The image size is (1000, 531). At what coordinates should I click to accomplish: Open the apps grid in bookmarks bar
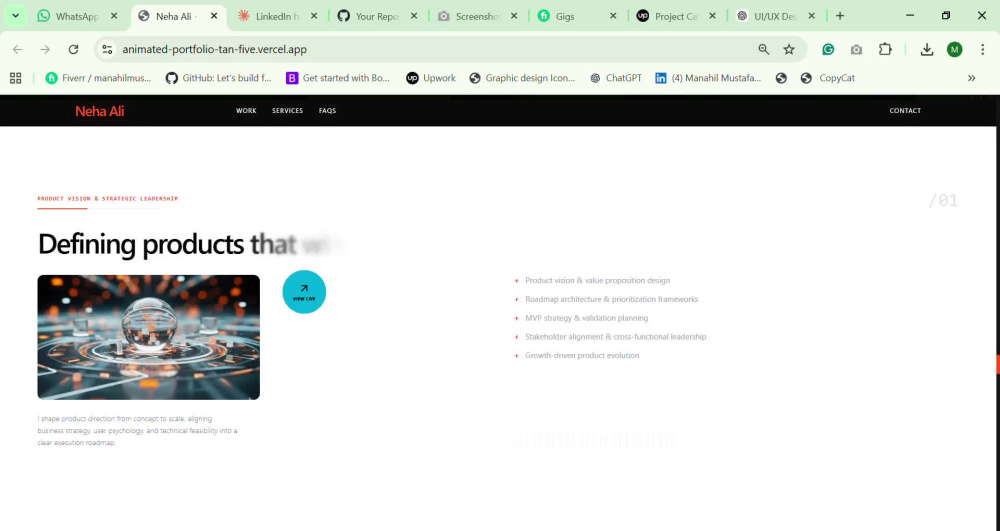click(16, 78)
